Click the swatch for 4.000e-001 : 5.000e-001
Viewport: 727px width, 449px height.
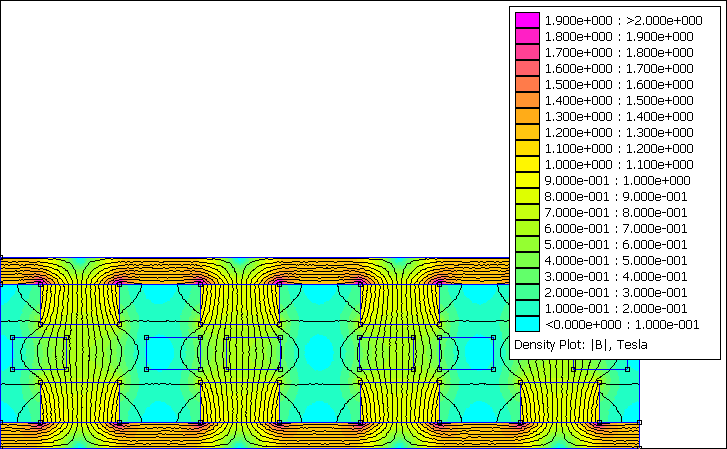tap(527, 260)
